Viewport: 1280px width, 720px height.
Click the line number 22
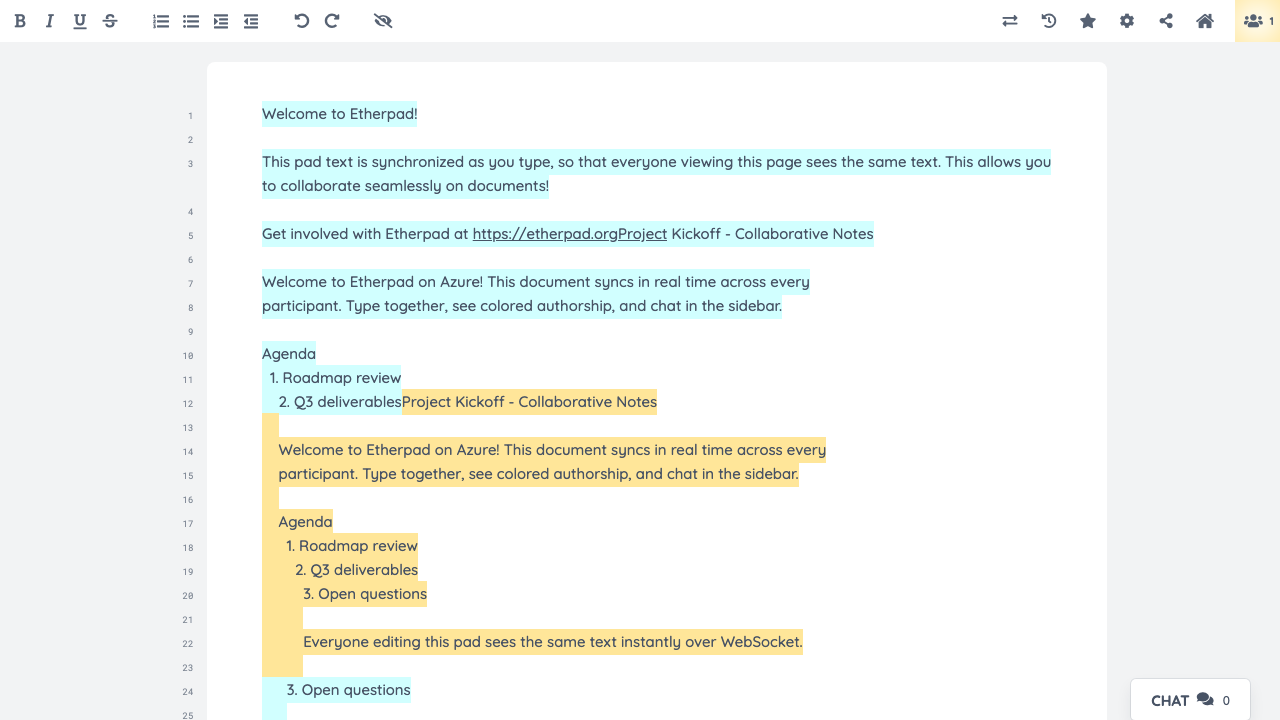point(188,644)
